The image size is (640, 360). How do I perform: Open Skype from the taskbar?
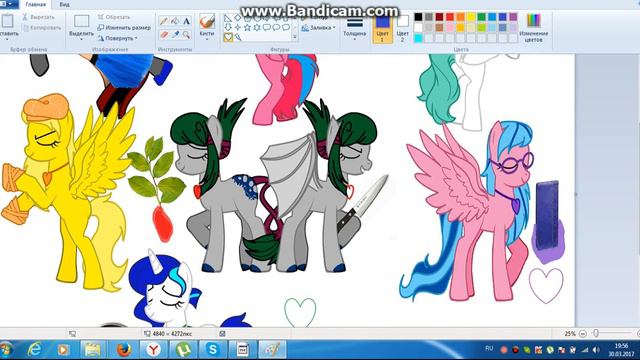click(x=213, y=349)
